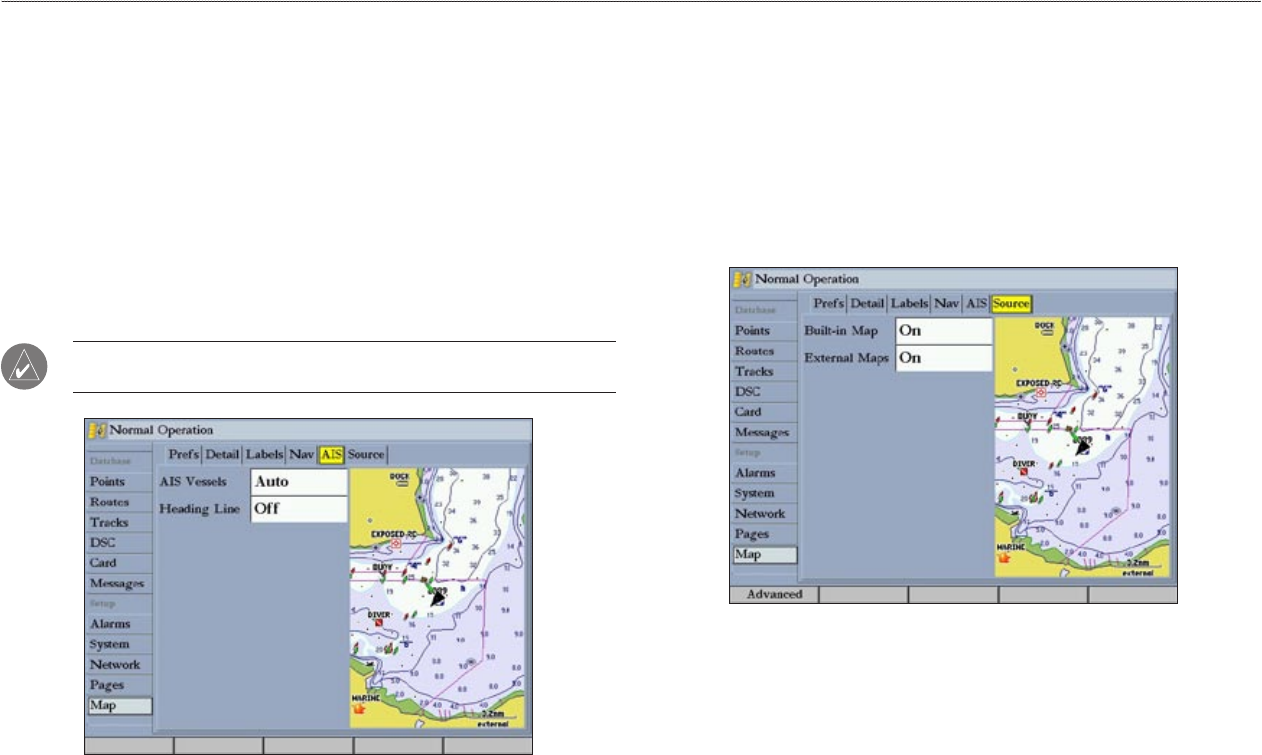The width and height of the screenshot is (1262, 755).
Task: Open Tracks in AIS screen sidebar
Action: pyautogui.click(x=119, y=522)
